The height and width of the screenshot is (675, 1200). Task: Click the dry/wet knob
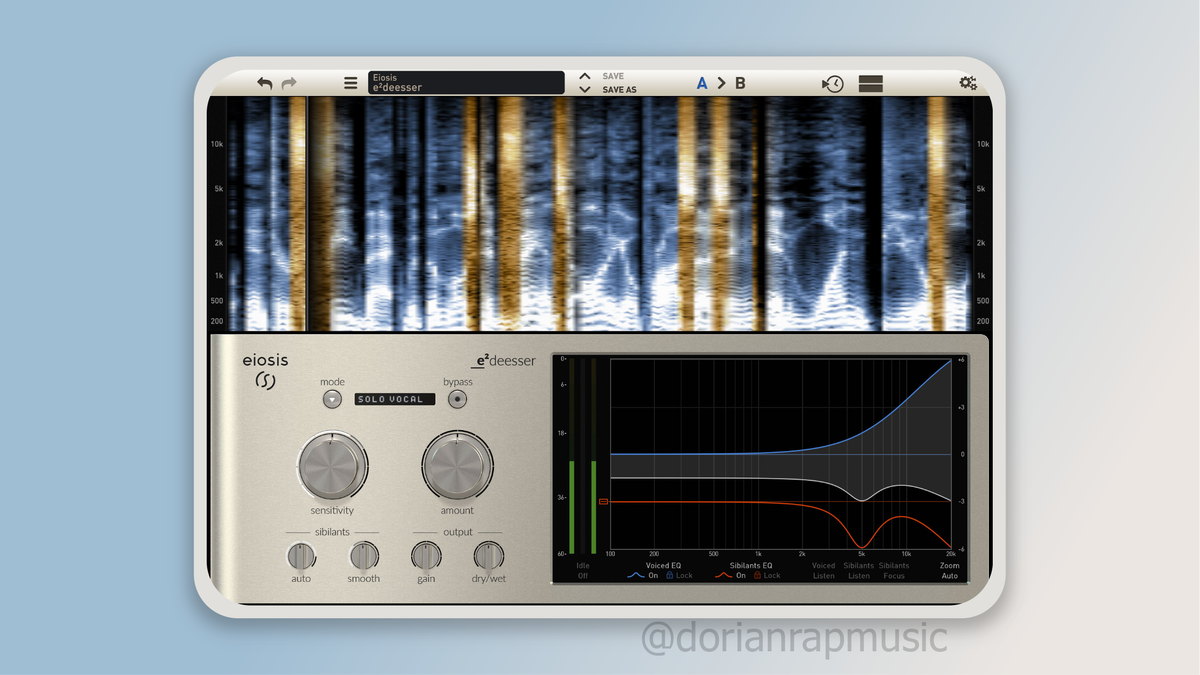488,556
